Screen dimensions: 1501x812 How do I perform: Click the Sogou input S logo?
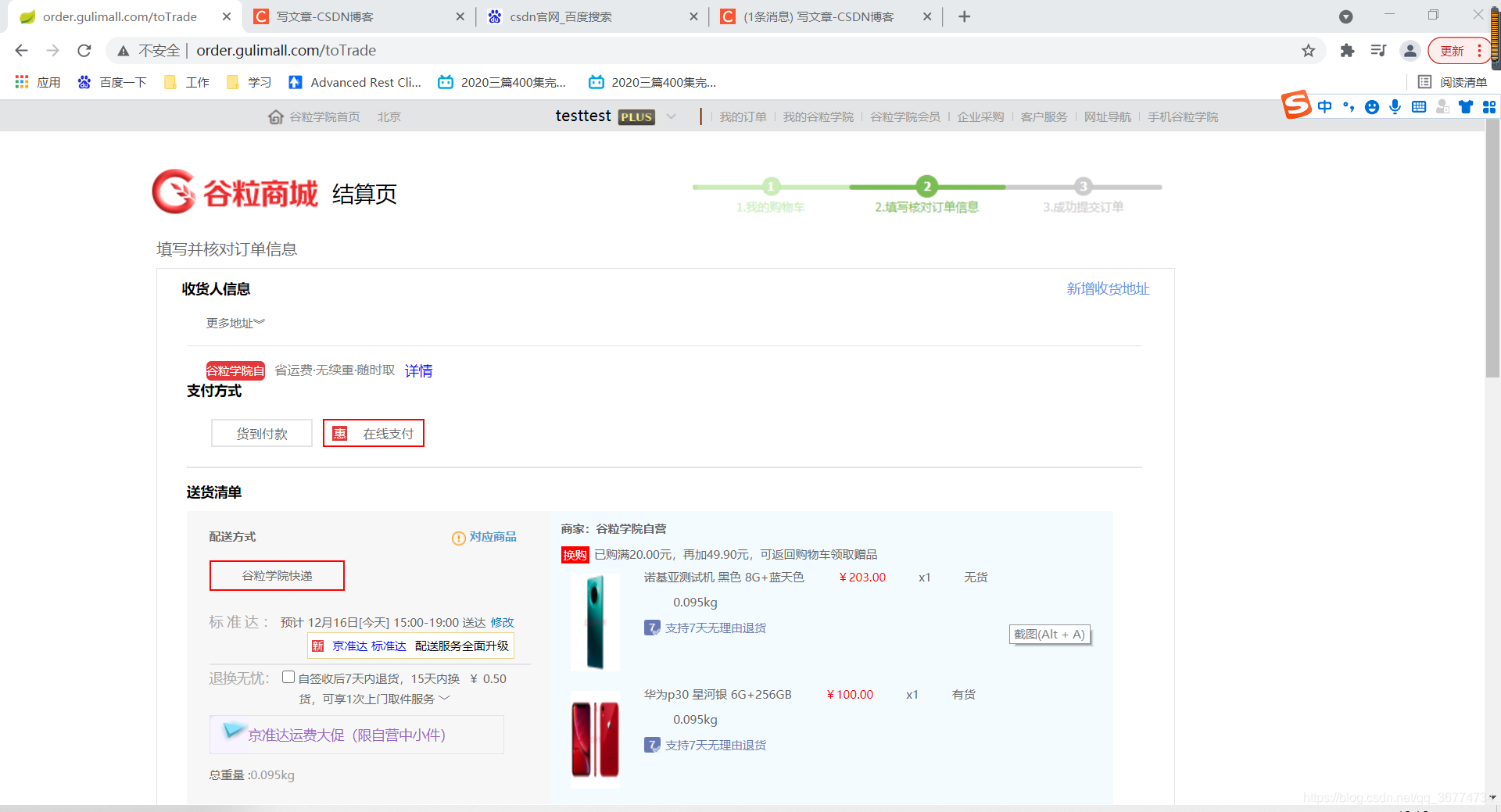tap(1296, 104)
